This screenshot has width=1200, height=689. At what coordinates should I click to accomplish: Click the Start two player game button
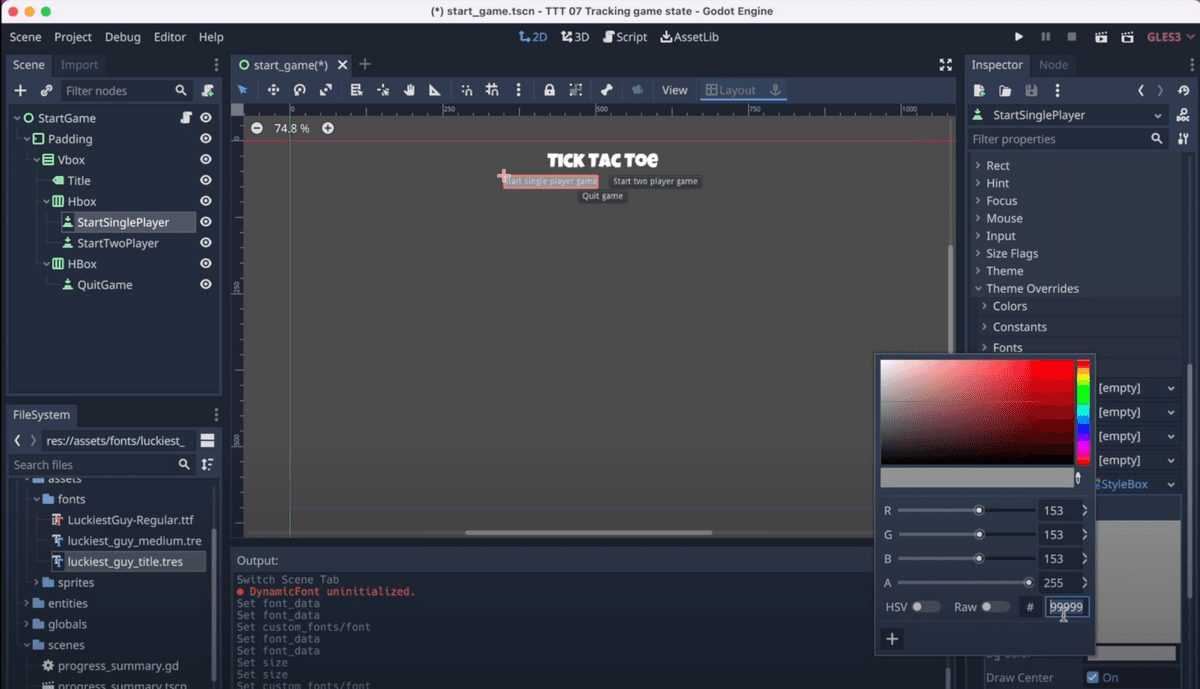click(x=655, y=181)
